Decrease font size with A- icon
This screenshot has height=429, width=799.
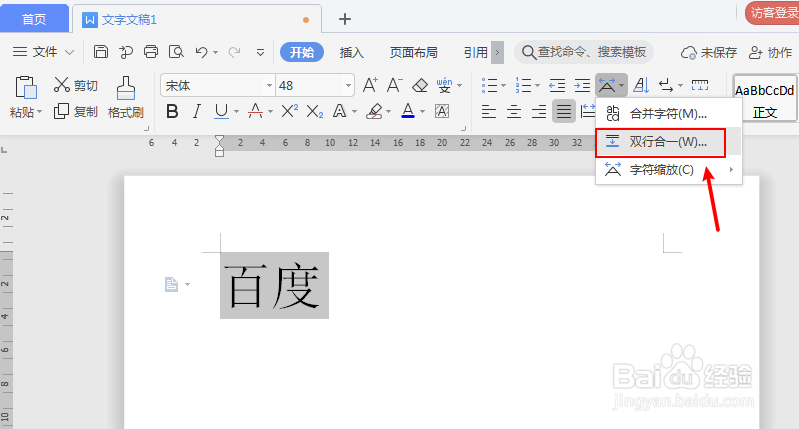pos(394,85)
